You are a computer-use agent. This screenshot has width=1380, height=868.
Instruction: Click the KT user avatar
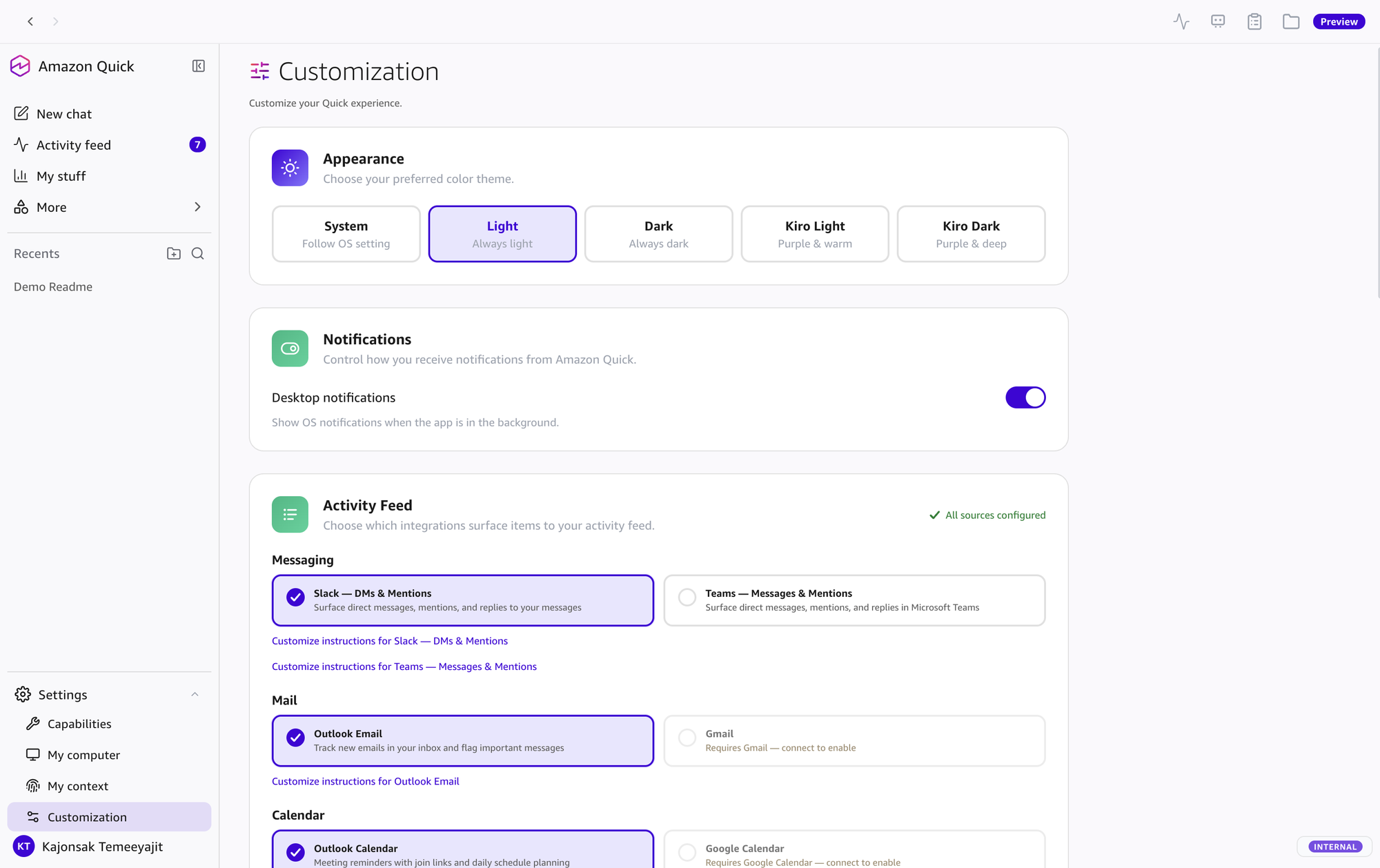tap(24, 847)
